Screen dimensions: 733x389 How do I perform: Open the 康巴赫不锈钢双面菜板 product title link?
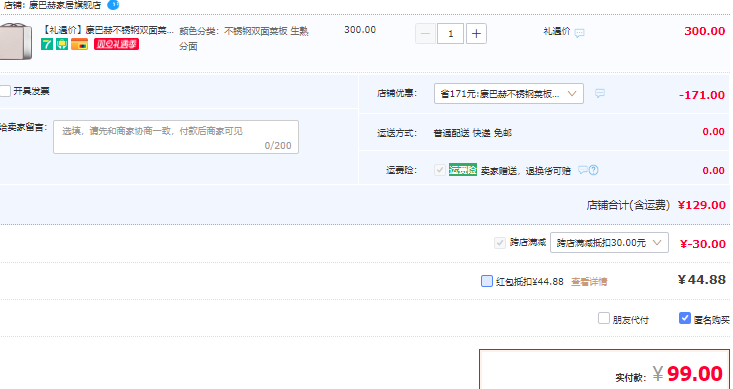108,30
